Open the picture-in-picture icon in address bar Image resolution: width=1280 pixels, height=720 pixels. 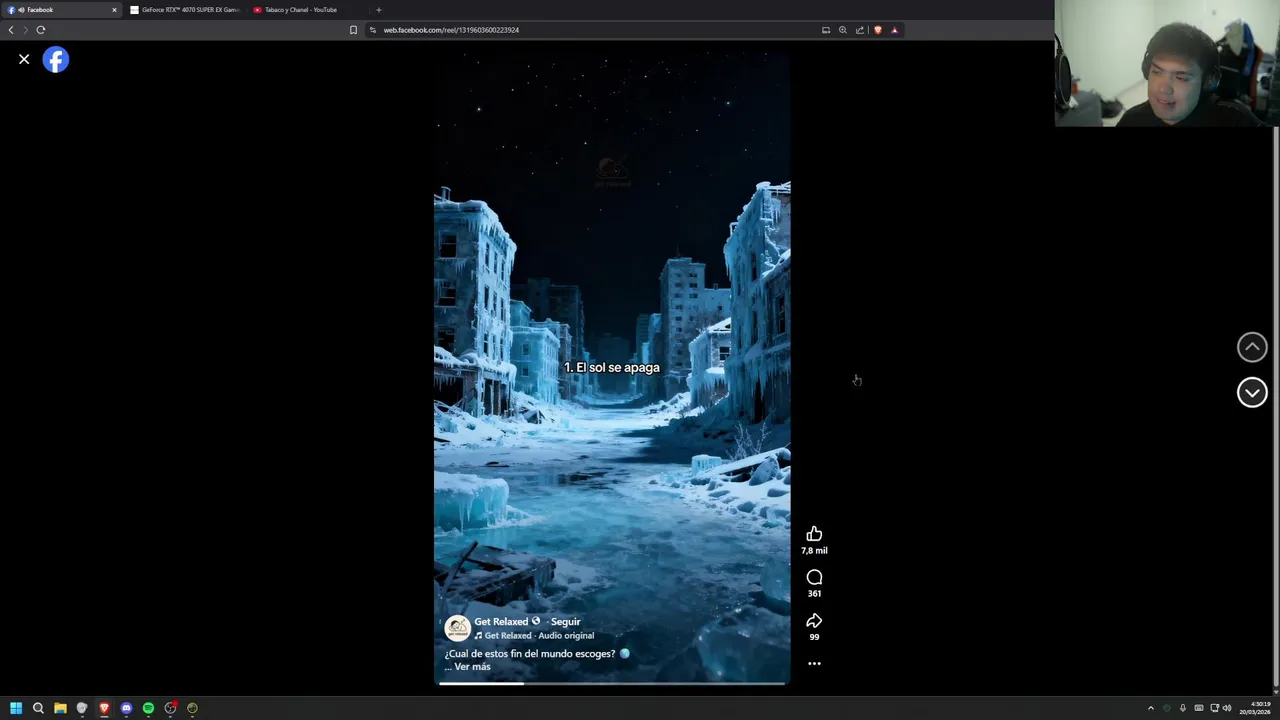(x=826, y=30)
